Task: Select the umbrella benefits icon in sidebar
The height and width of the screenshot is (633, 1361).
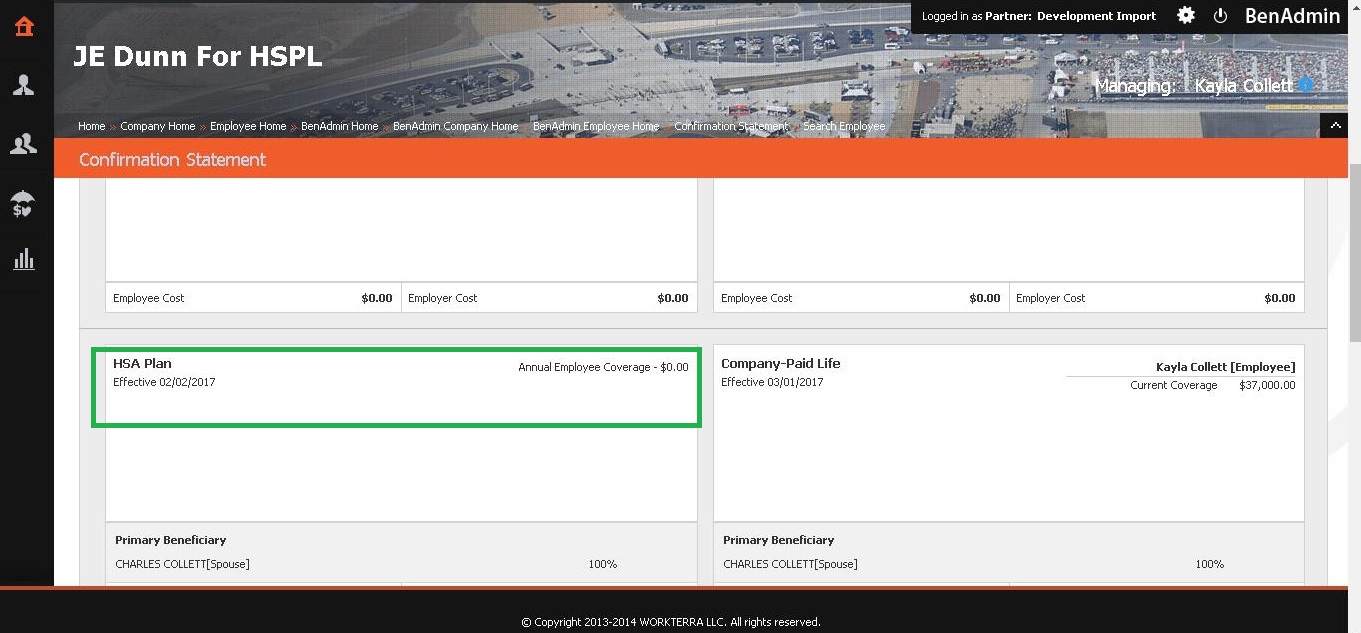Action: [x=24, y=204]
